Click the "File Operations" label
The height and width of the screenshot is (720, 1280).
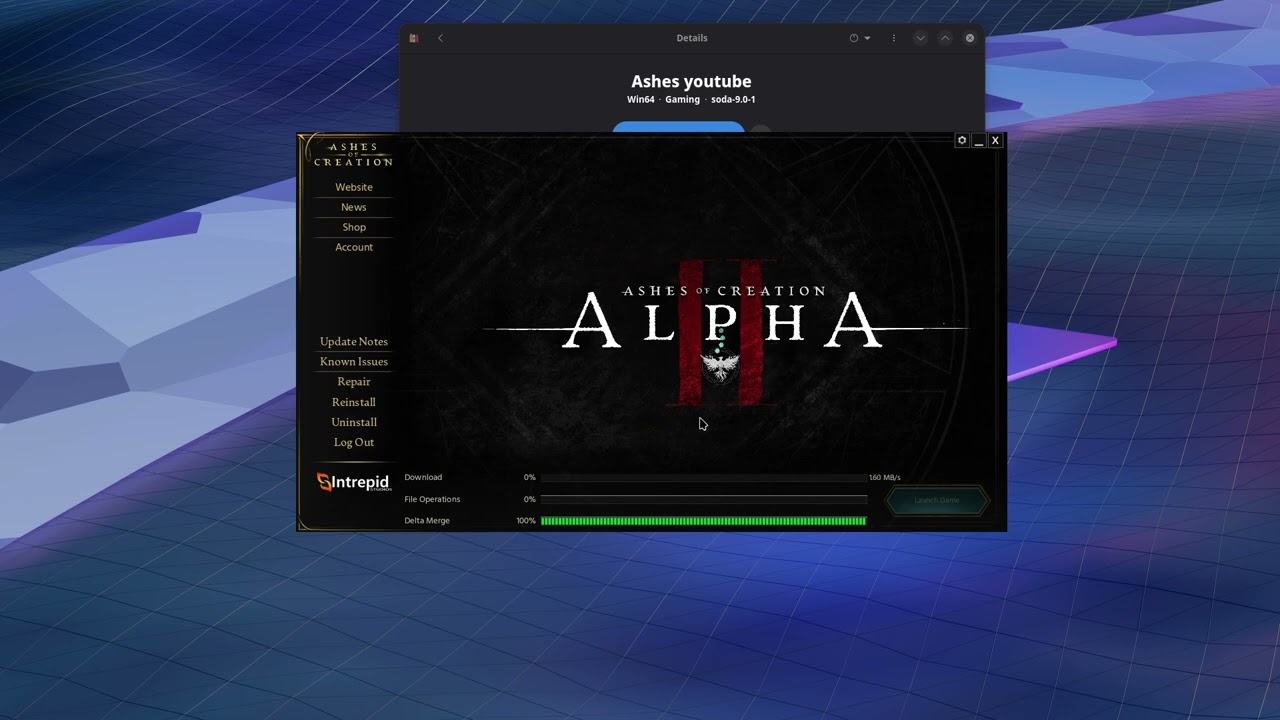[432, 499]
